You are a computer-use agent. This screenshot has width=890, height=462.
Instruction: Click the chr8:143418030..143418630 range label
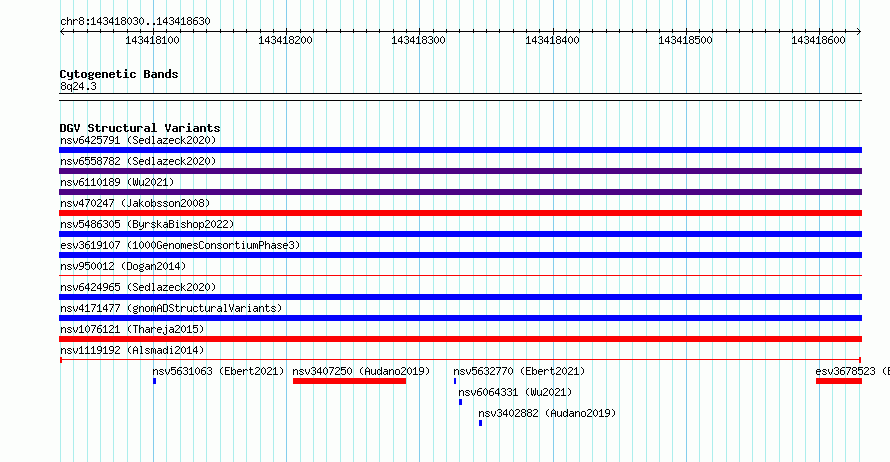point(135,22)
